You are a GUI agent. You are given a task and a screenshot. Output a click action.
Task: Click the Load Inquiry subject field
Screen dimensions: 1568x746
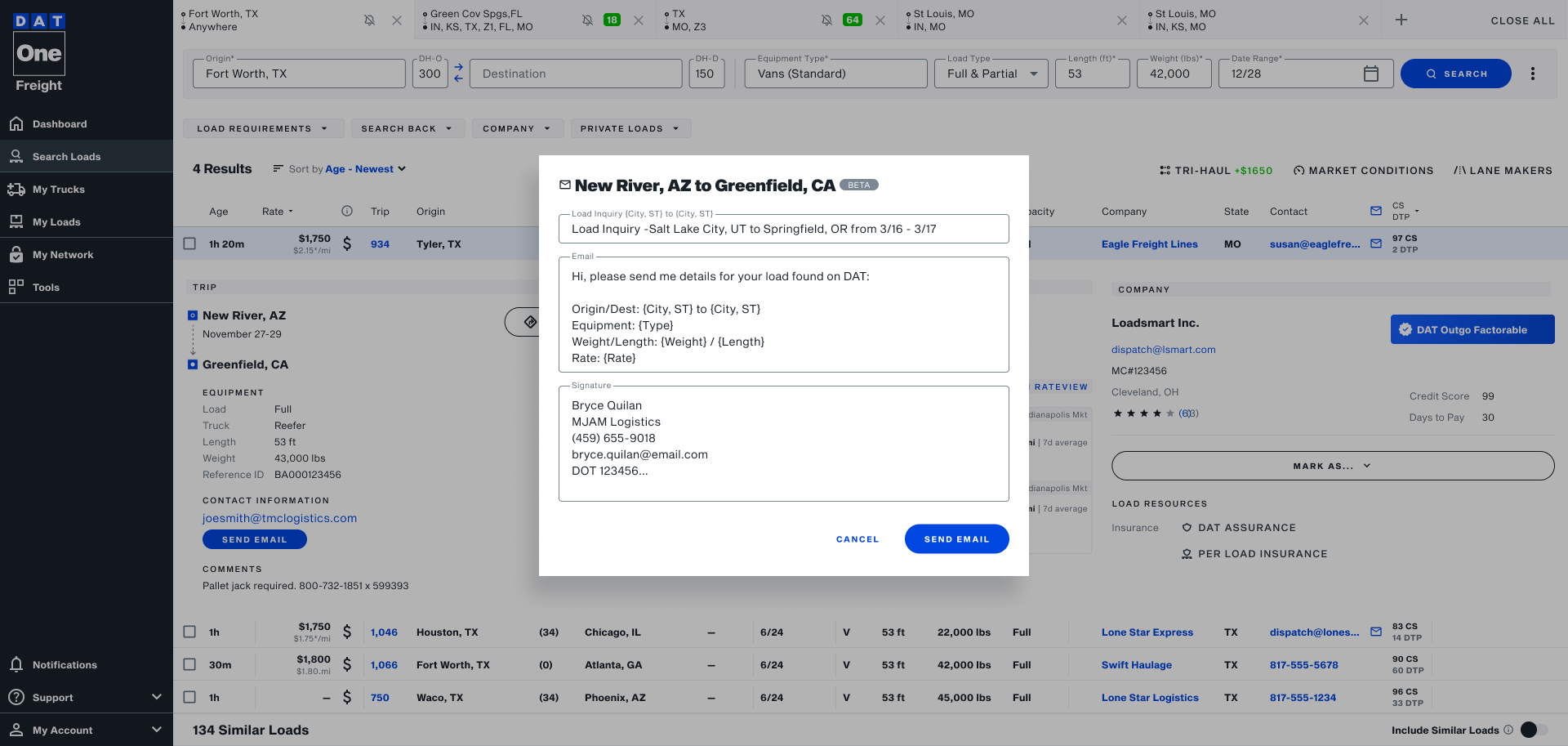784,229
